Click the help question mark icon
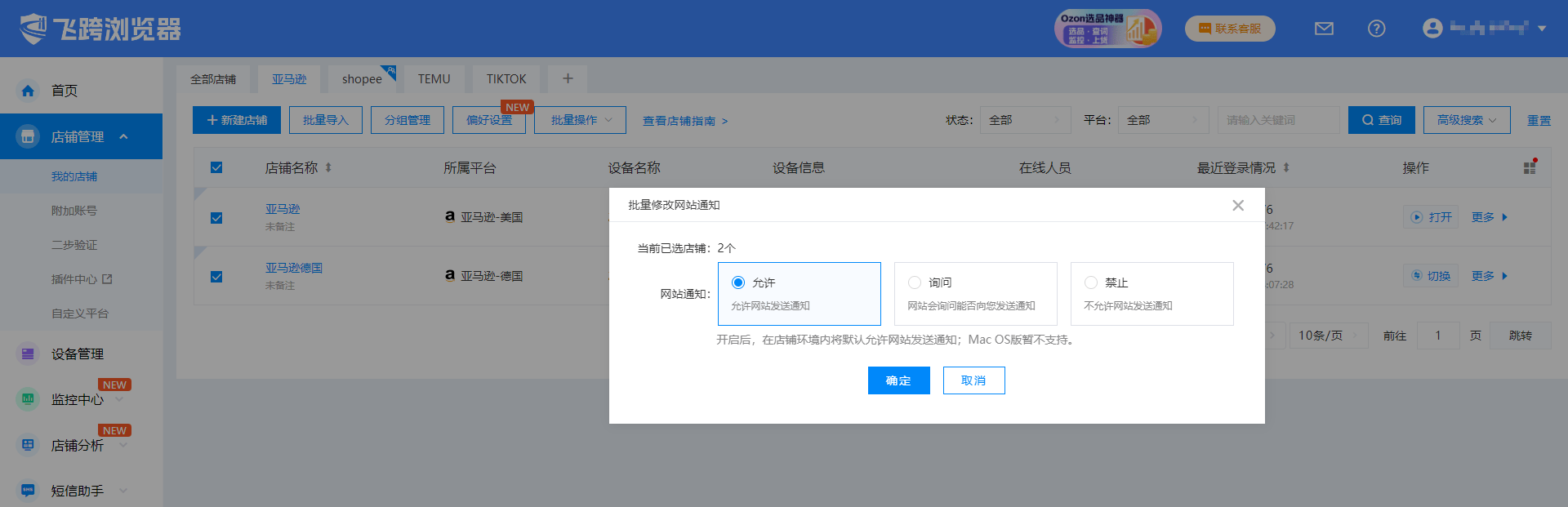This screenshot has height=507, width=1568. (1376, 29)
